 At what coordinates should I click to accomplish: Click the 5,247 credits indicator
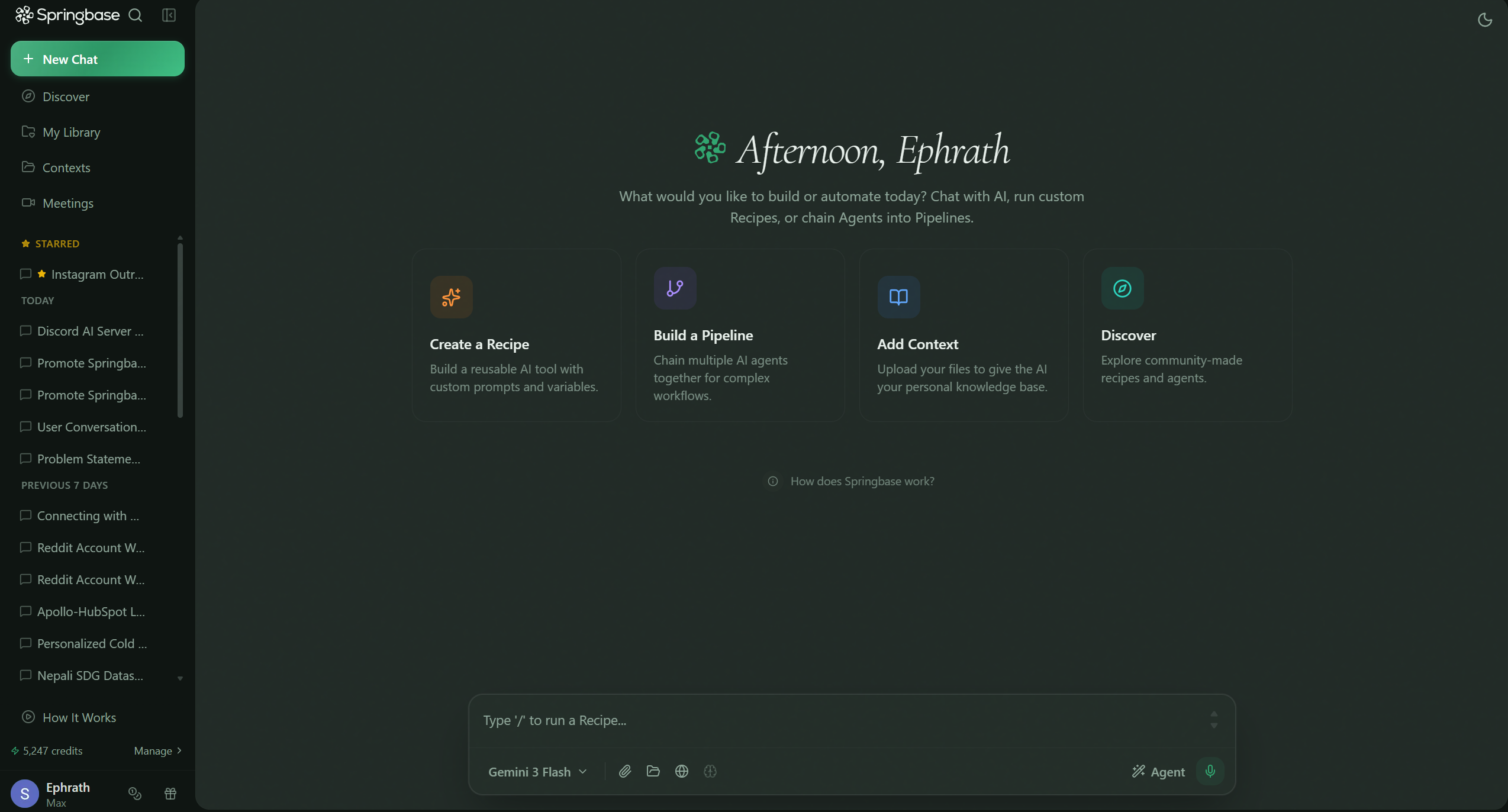[47, 750]
